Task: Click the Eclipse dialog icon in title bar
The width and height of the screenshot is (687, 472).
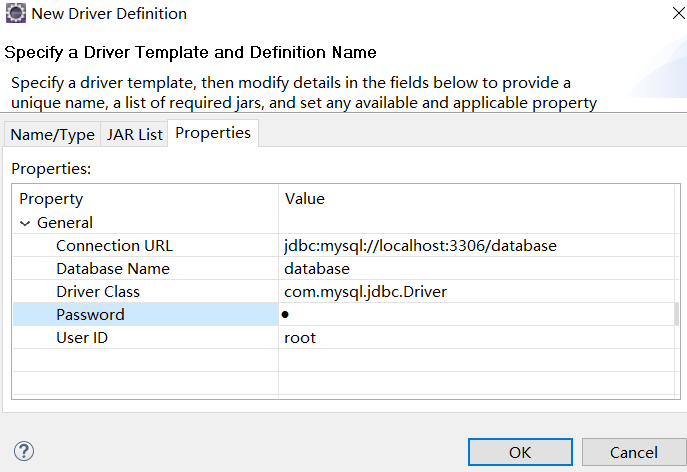Action: click(16, 13)
